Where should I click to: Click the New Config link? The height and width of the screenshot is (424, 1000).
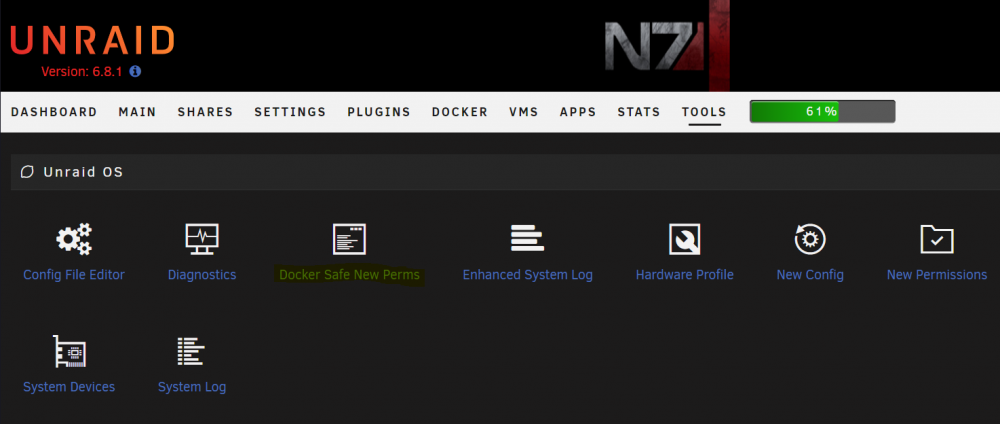tap(810, 275)
